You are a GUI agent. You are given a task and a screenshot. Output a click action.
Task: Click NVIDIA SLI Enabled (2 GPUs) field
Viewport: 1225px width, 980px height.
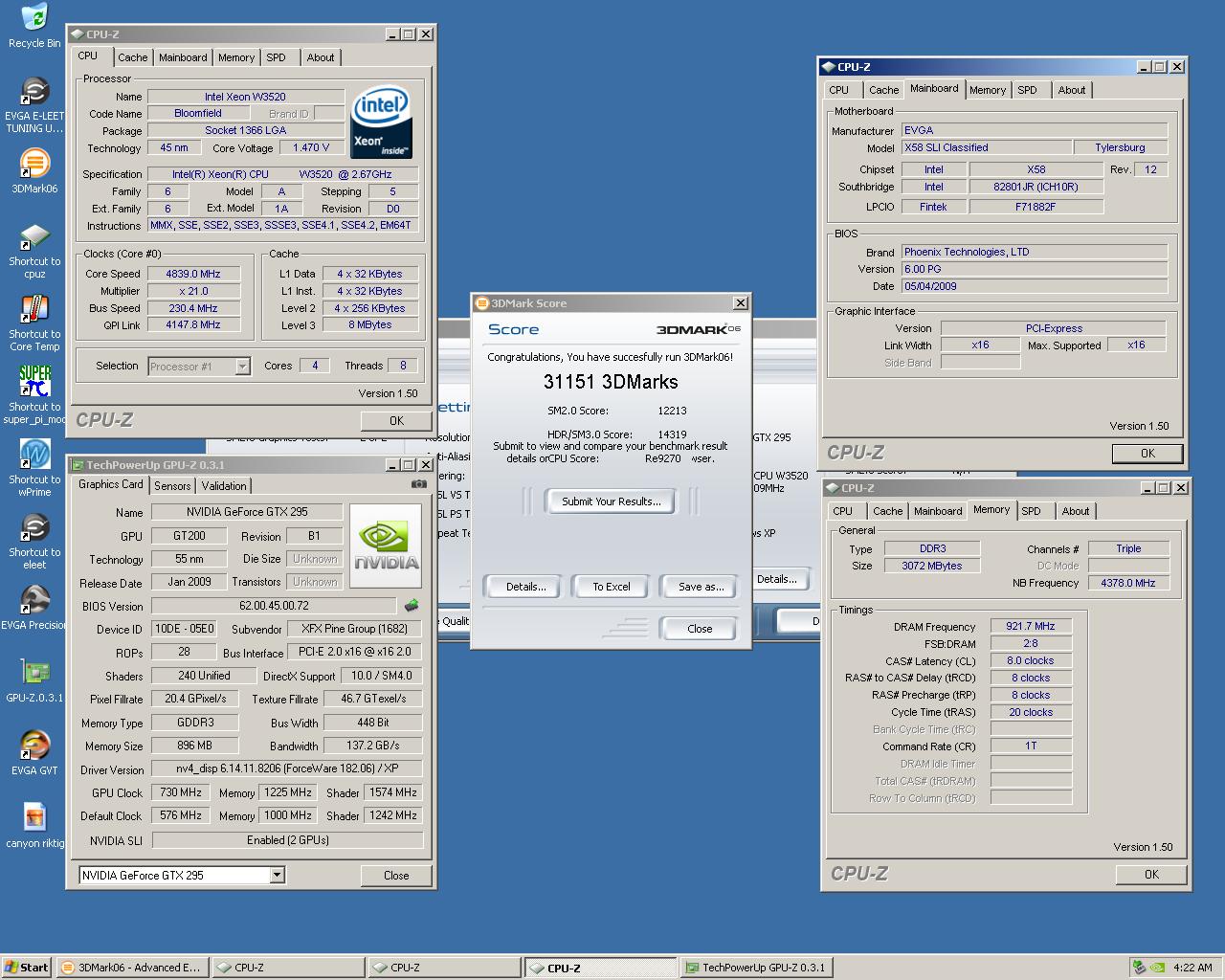pyautogui.click(x=287, y=840)
